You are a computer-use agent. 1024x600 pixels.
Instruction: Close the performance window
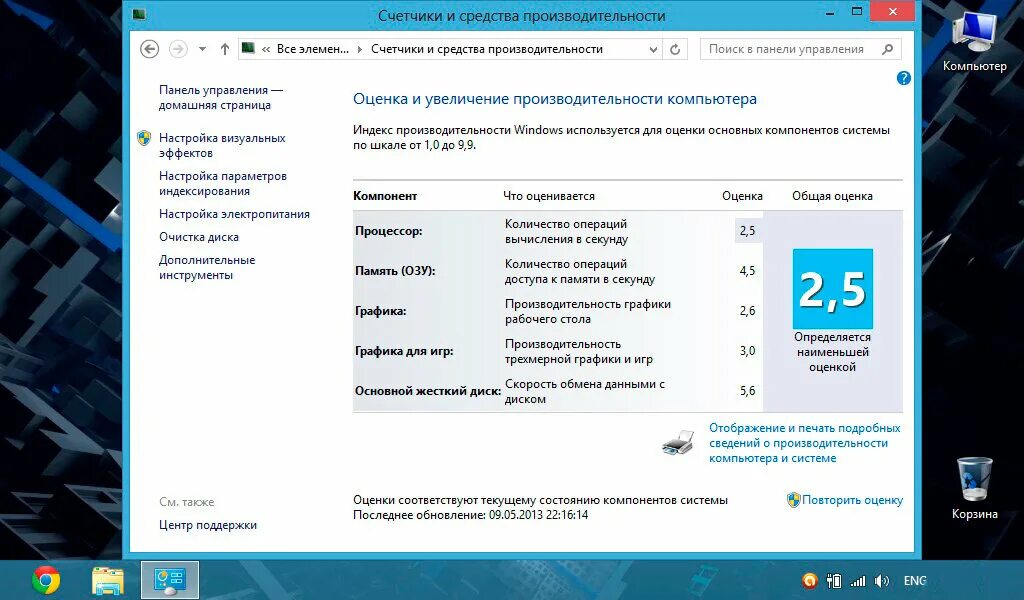(893, 12)
